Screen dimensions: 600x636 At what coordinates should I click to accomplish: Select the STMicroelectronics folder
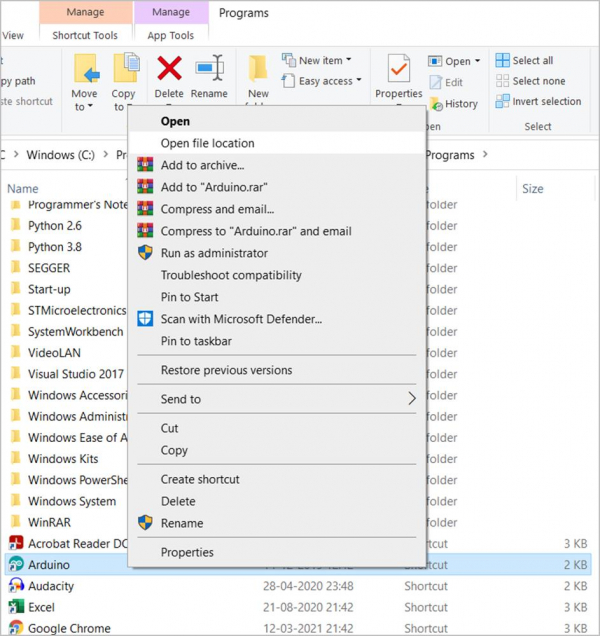[x=77, y=310]
